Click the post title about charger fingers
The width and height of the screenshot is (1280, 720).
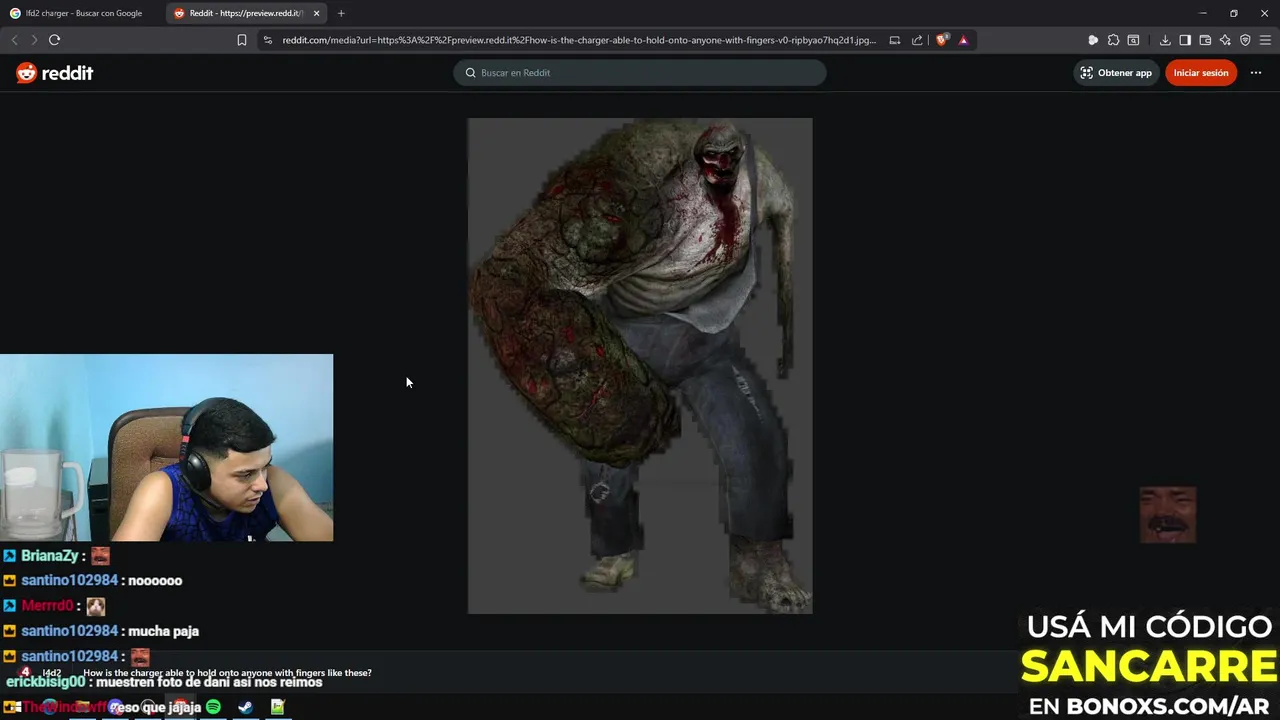coord(227,673)
